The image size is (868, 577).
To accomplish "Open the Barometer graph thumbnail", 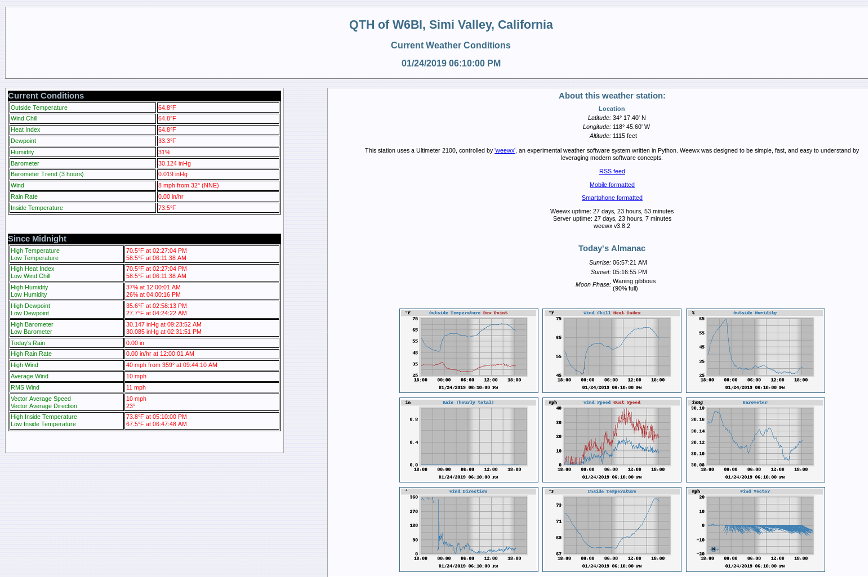I will click(x=755, y=440).
